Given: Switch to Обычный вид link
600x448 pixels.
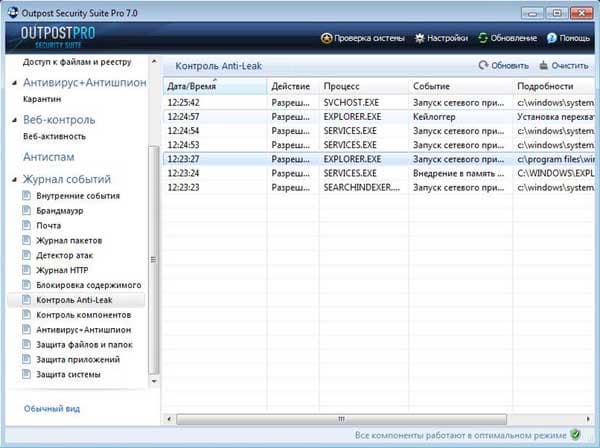Looking at the screenshot, I should click(x=52, y=409).
